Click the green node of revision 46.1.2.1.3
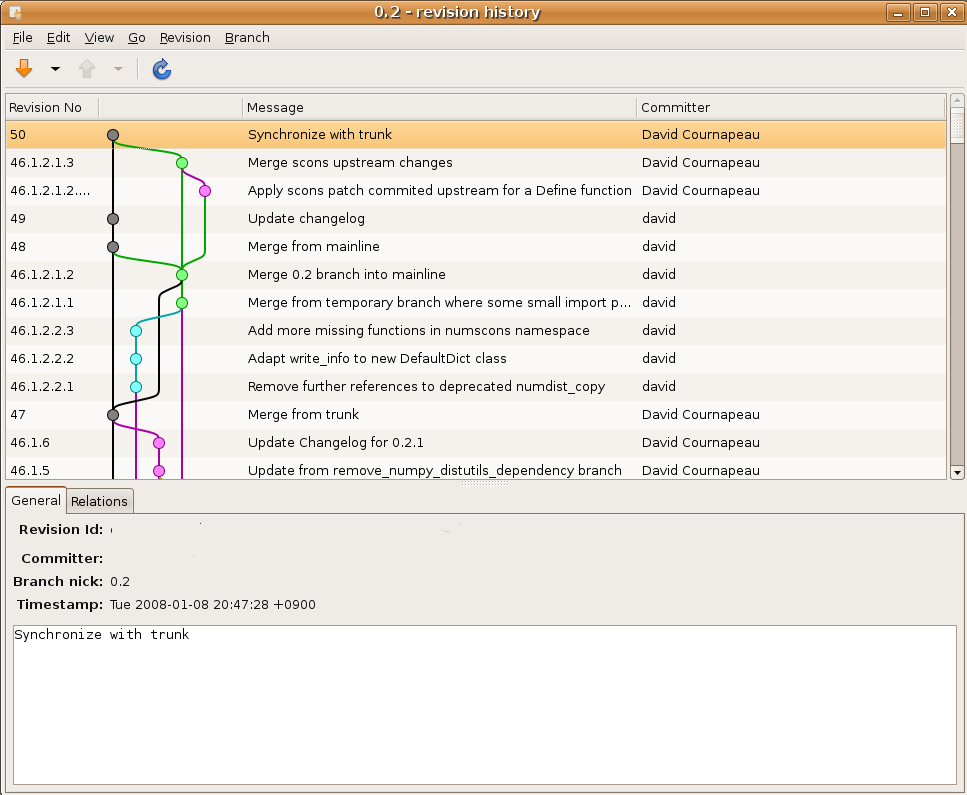This screenshot has height=795, width=967. 182,162
